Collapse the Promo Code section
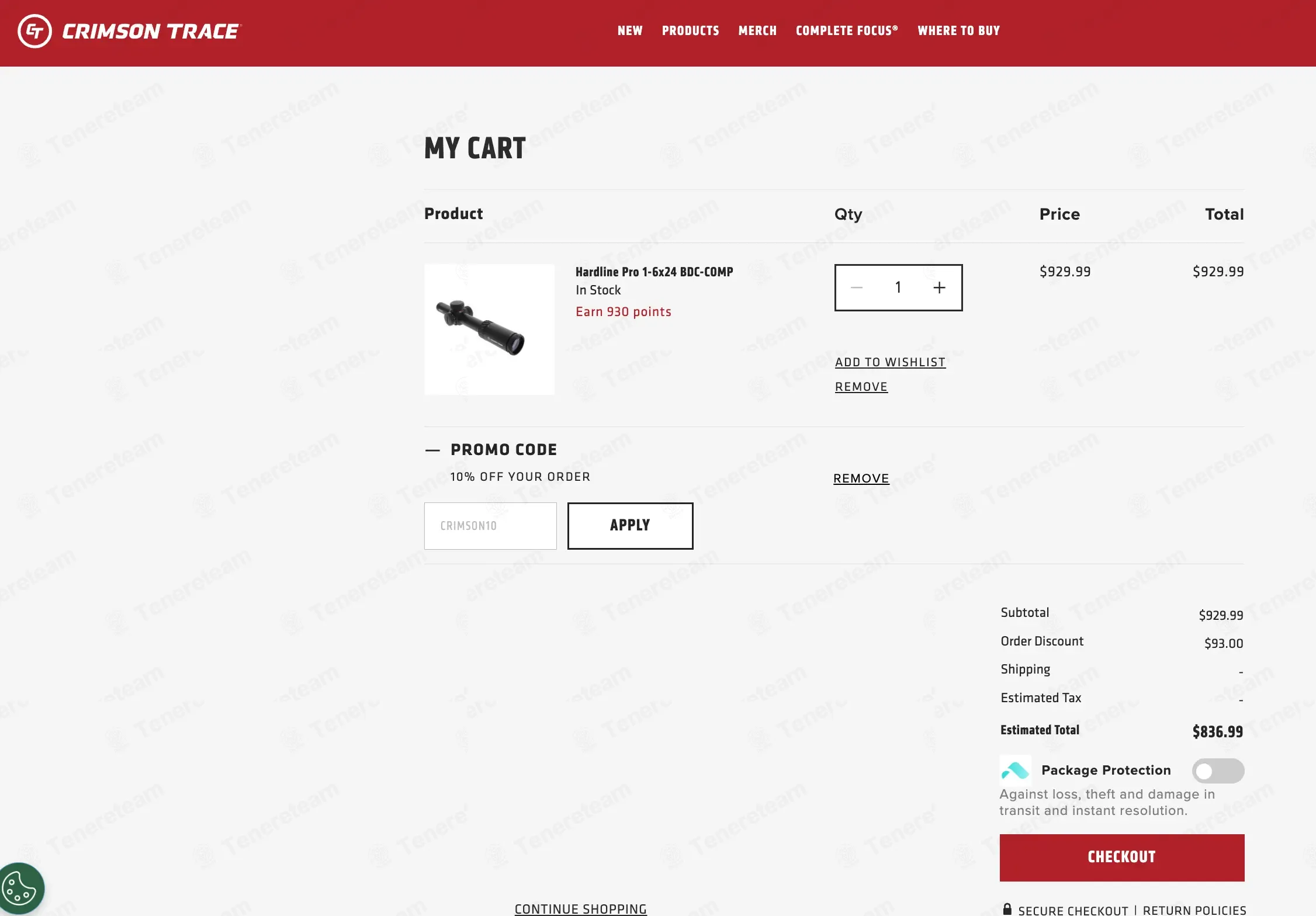Viewport: 1316px width, 916px height. click(x=432, y=450)
